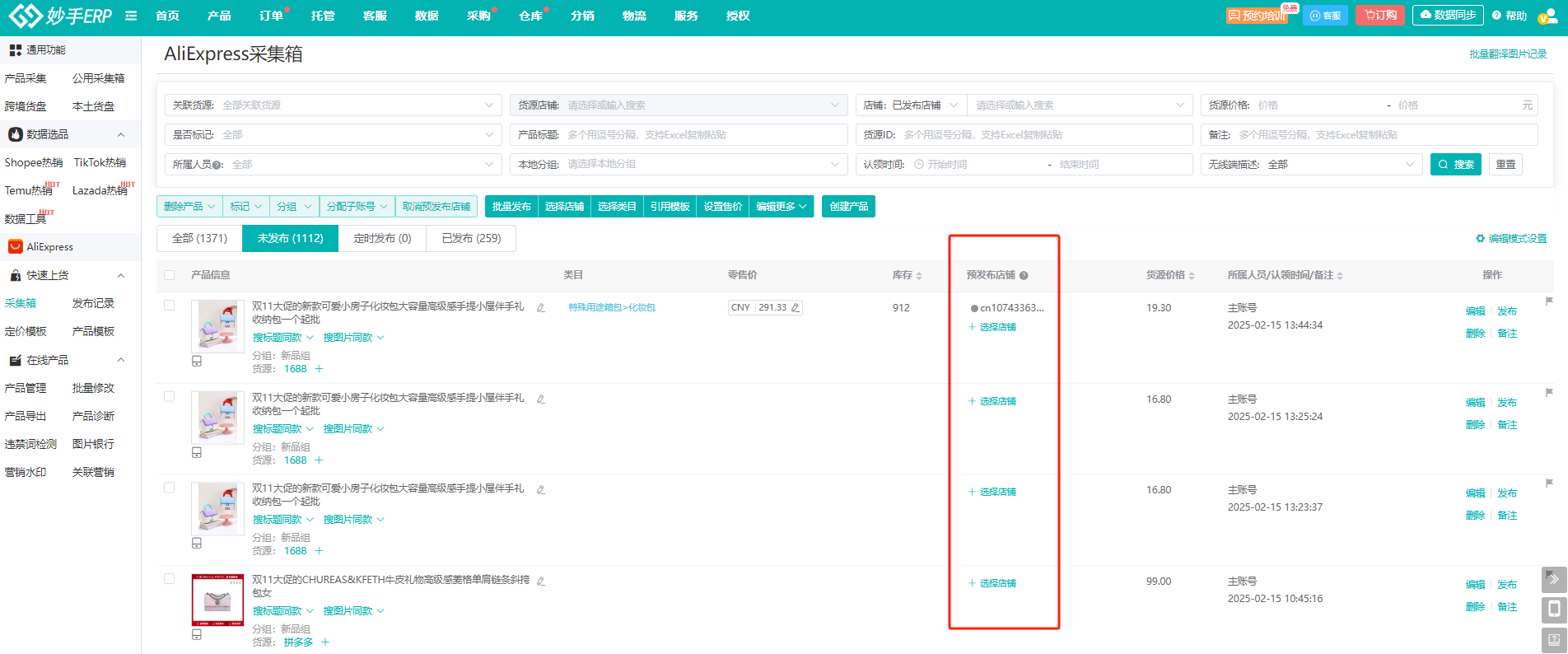Click help icon next to 预发布店铺
The height and width of the screenshot is (654, 1568).
click(1024, 275)
